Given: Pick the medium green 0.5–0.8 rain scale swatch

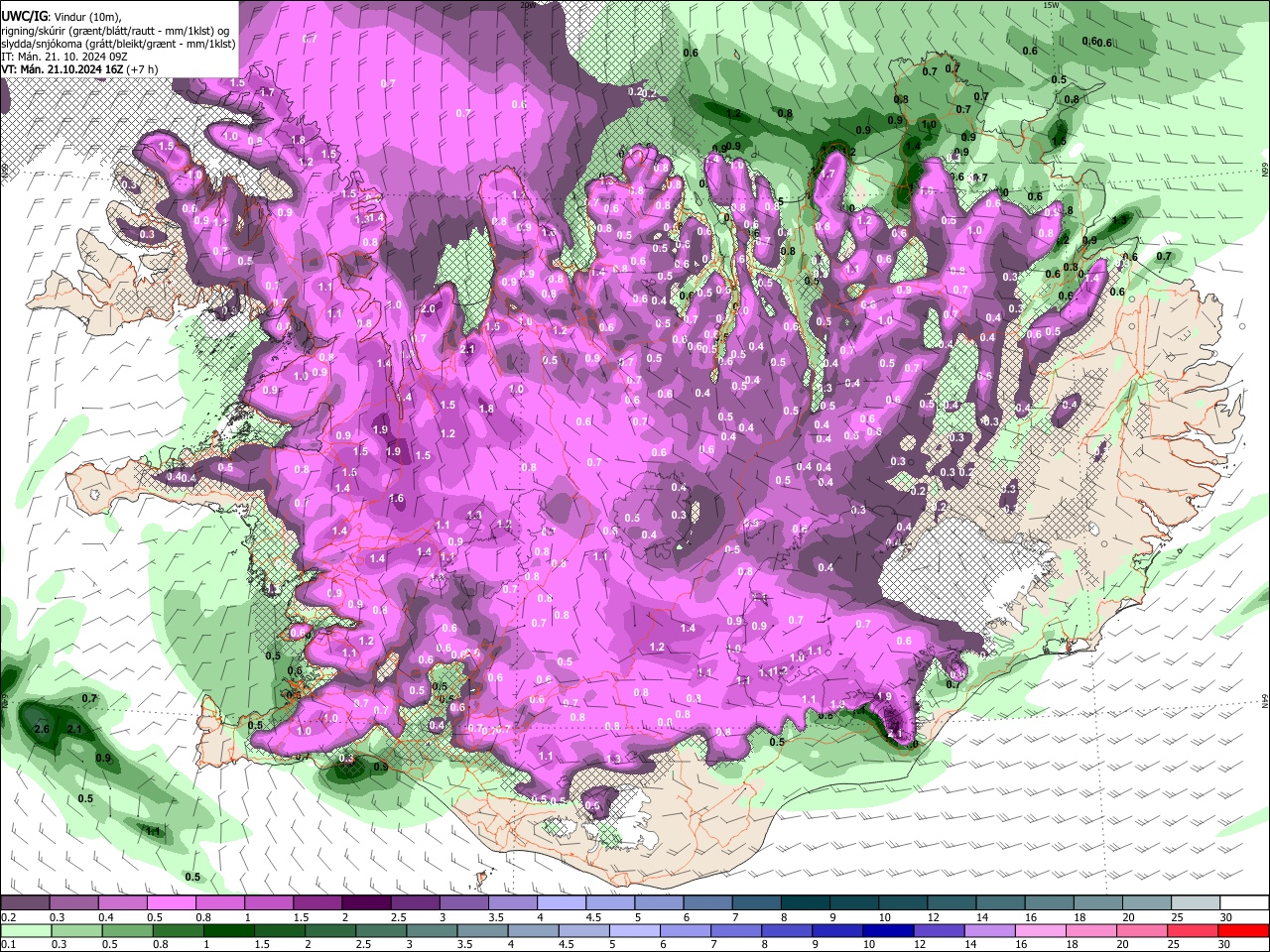Looking at the screenshot, I should [x=125, y=931].
